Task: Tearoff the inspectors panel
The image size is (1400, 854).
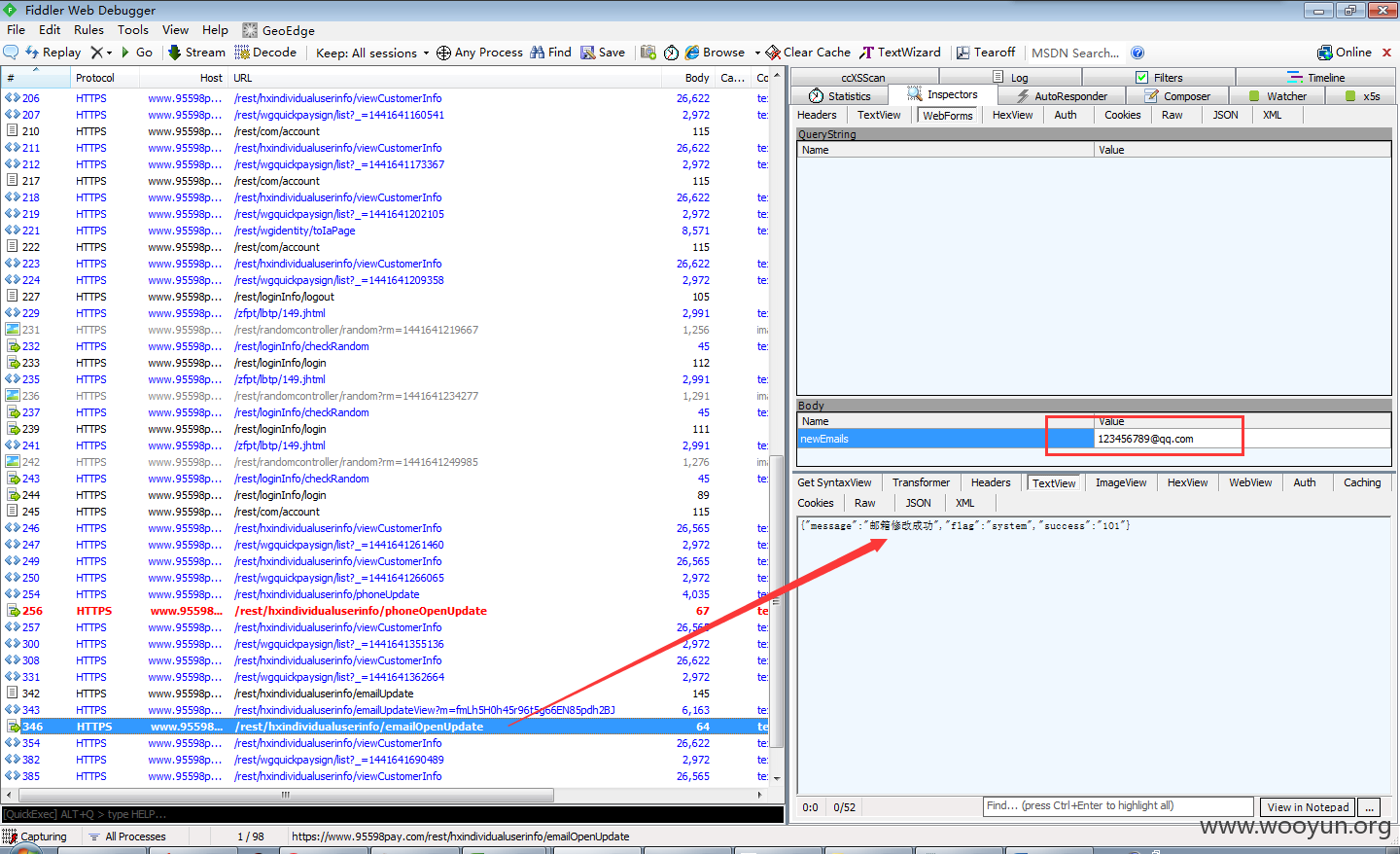Action: click(985, 53)
